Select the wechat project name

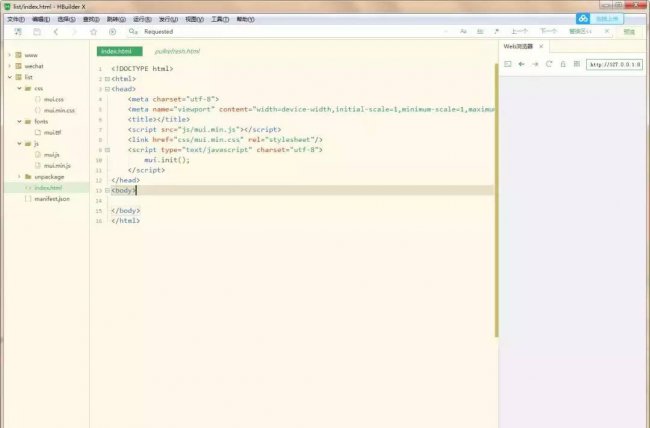point(34,66)
